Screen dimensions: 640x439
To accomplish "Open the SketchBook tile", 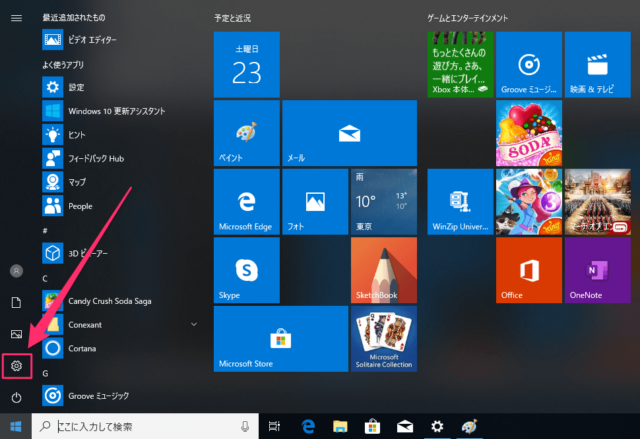I will pyautogui.click(x=384, y=270).
